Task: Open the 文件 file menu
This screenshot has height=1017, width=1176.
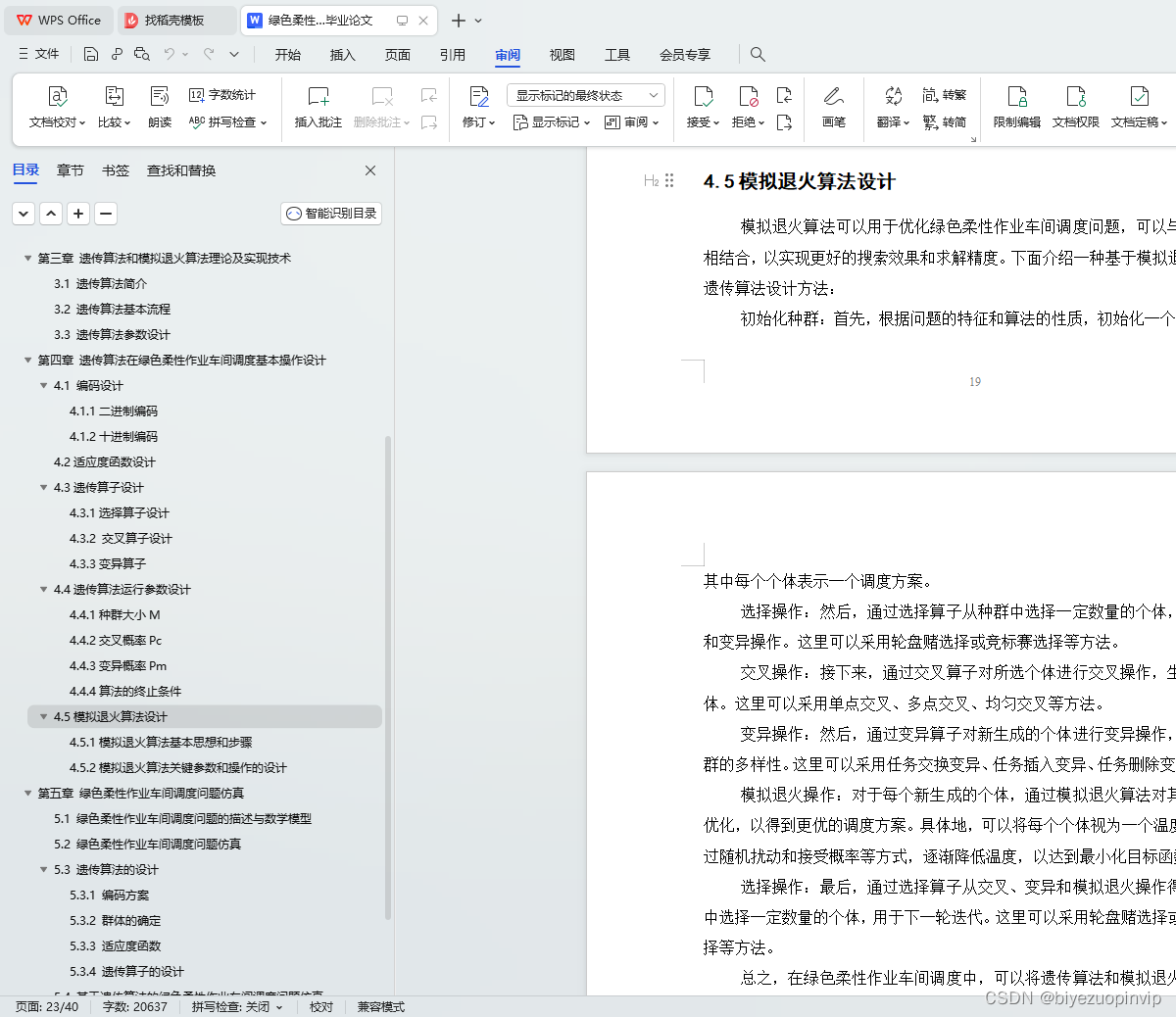Action: point(39,54)
